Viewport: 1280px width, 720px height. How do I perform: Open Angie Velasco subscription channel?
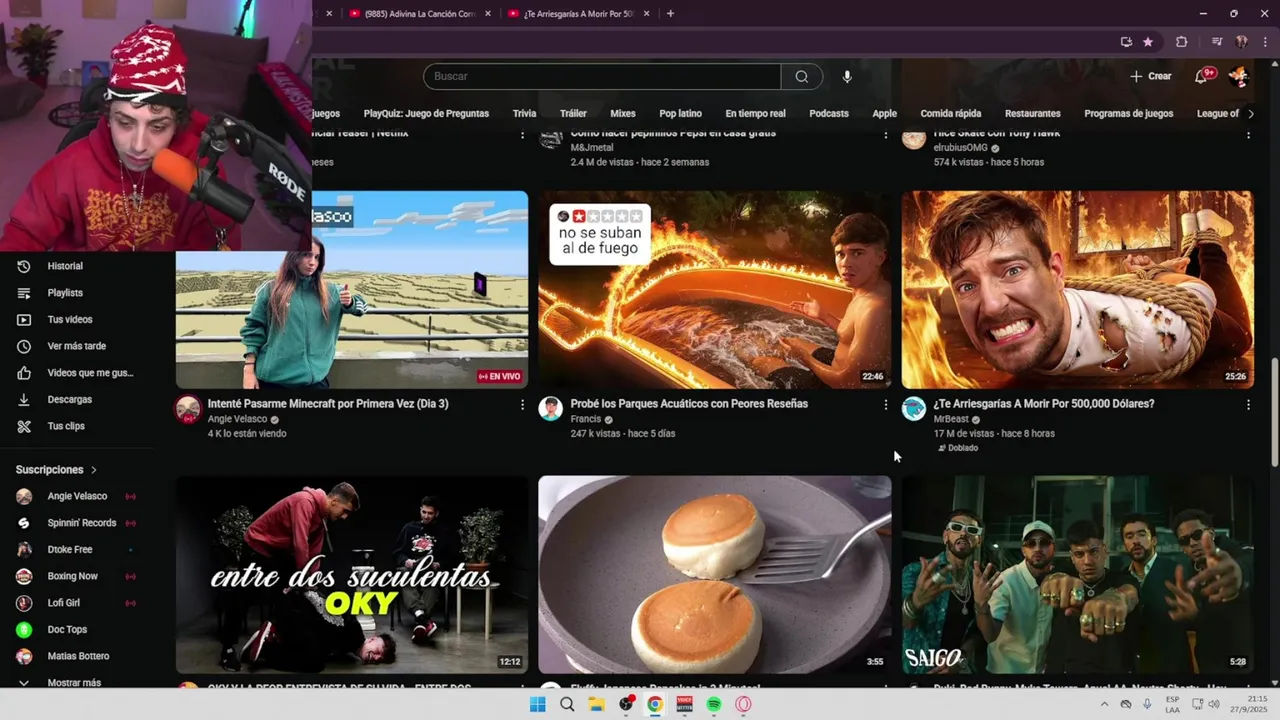coord(77,496)
